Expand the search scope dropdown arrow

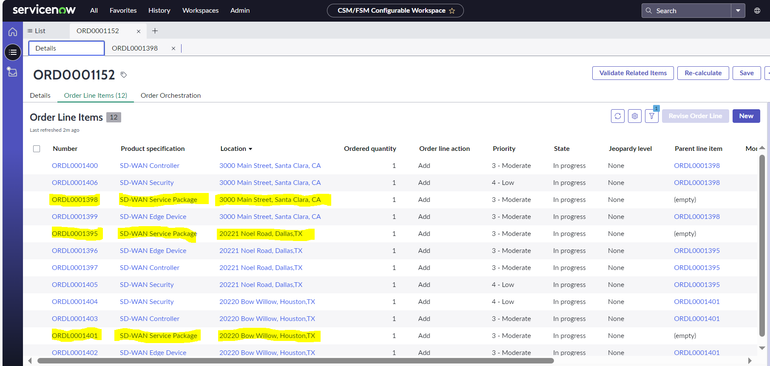click(x=738, y=11)
